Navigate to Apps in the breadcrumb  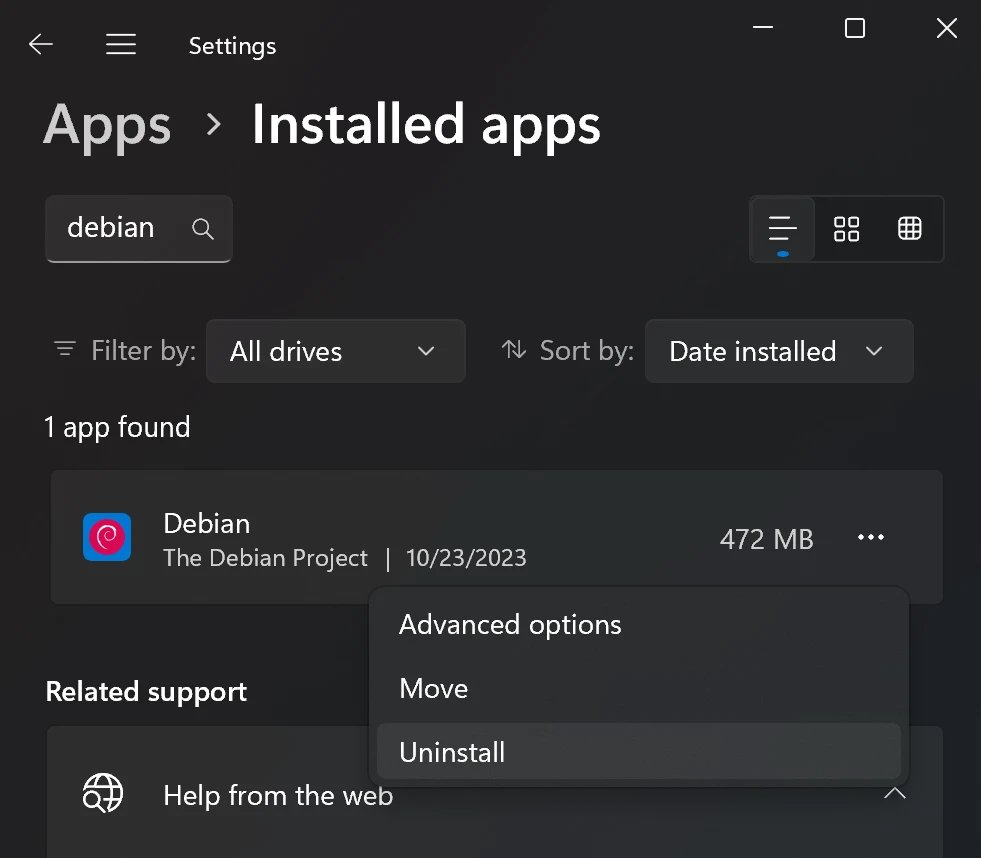pos(108,125)
